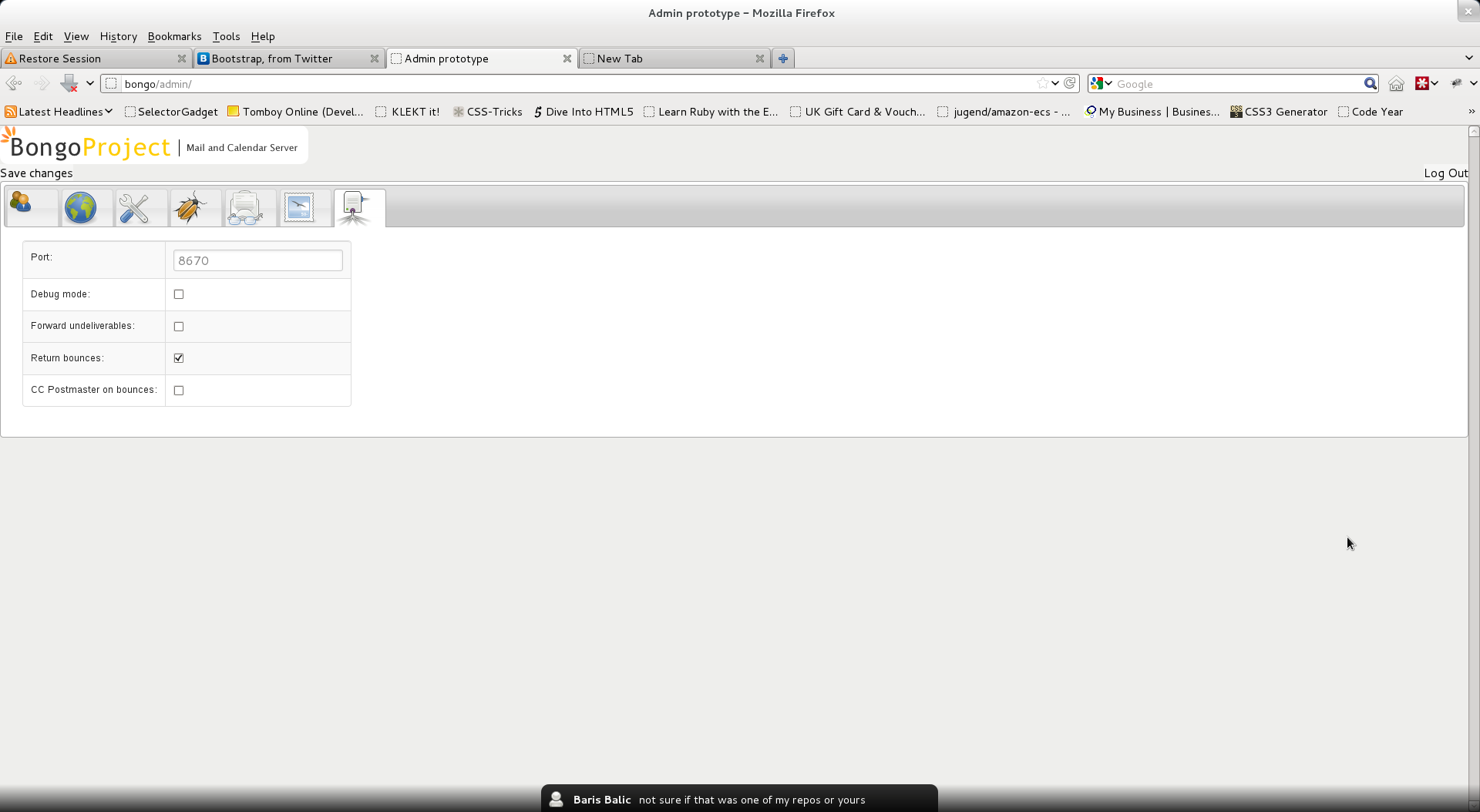Open the Code Year bookmark

(x=1371, y=112)
